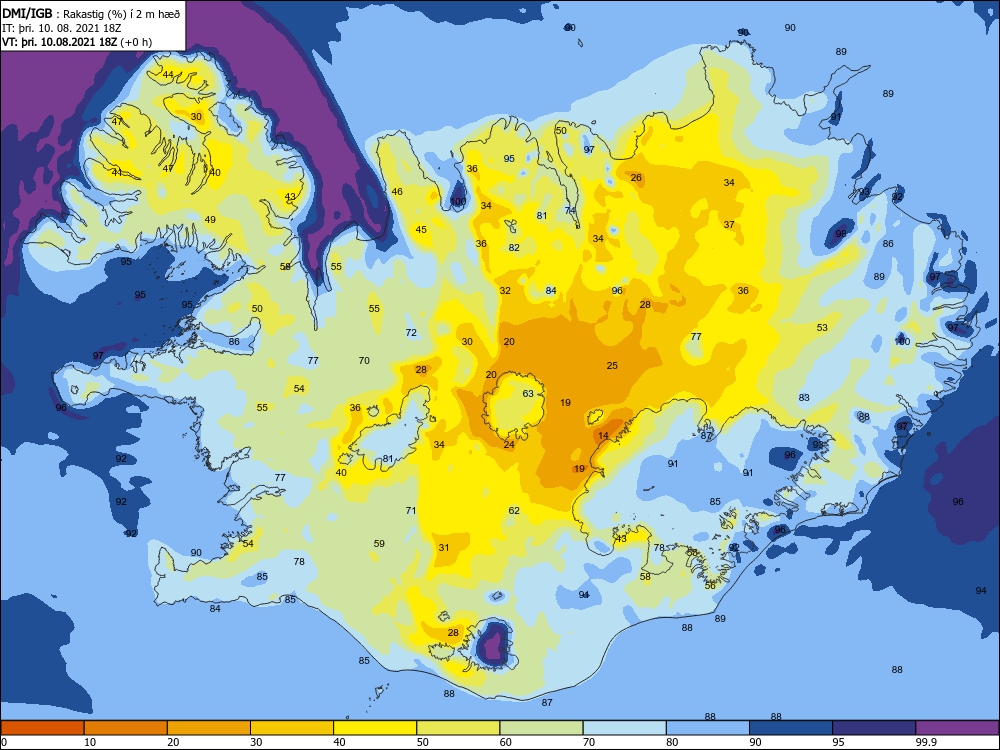The image size is (1000, 750).
Task: Click the humidity value 24 on the map
Action: click(x=509, y=445)
